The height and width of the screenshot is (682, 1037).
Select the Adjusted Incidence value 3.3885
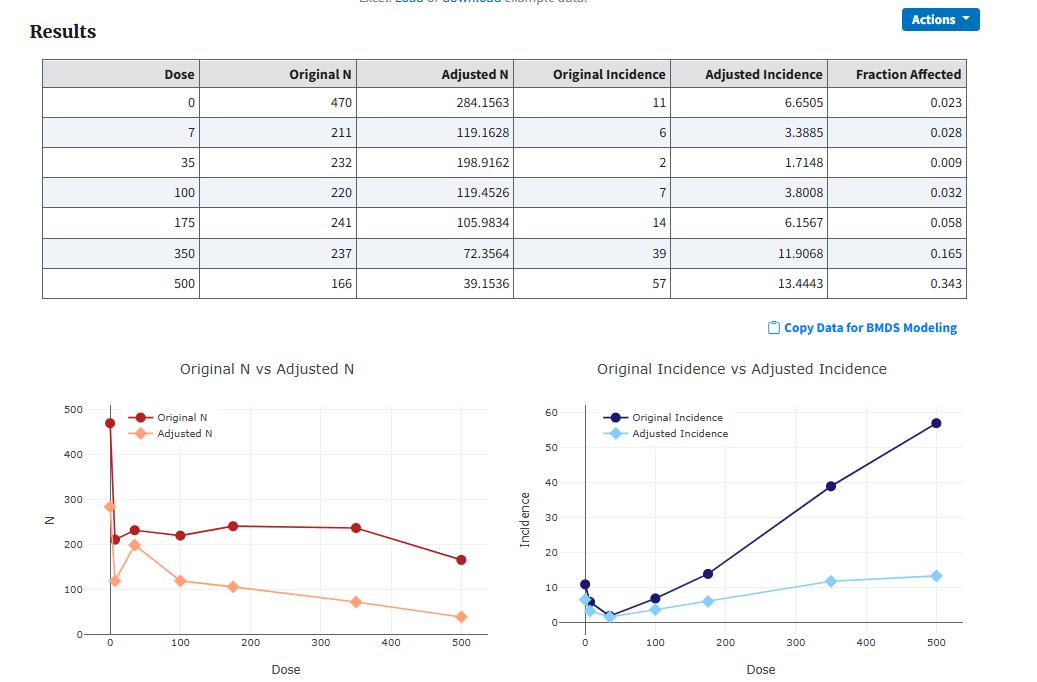coord(804,132)
